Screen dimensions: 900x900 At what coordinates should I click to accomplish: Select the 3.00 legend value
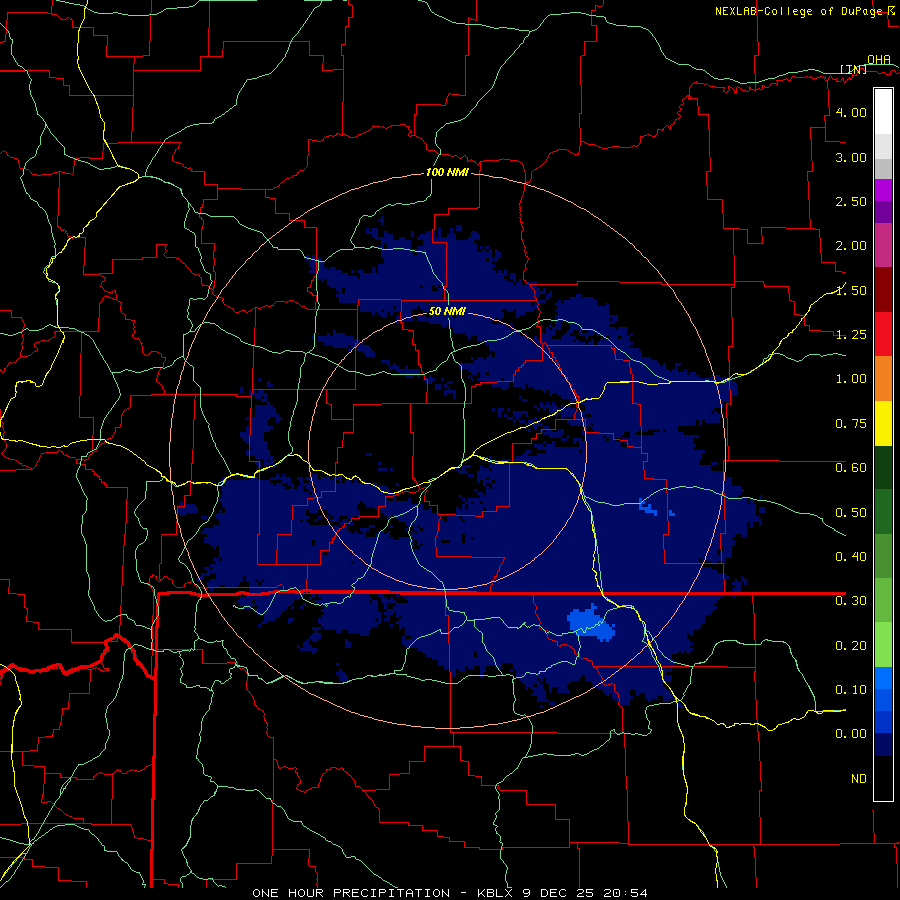tap(851, 157)
